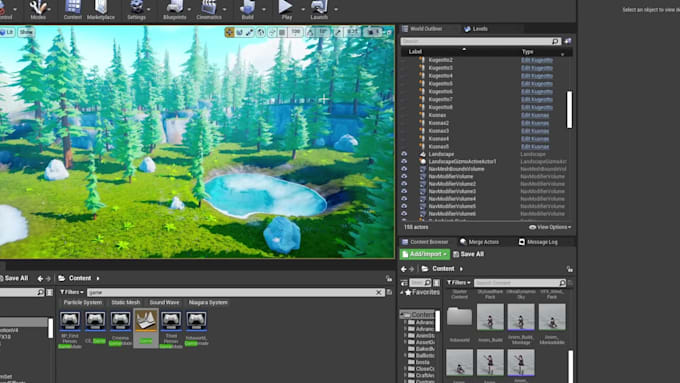
Task: Toggle the Static Mesh filter
Action: [125, 302]
